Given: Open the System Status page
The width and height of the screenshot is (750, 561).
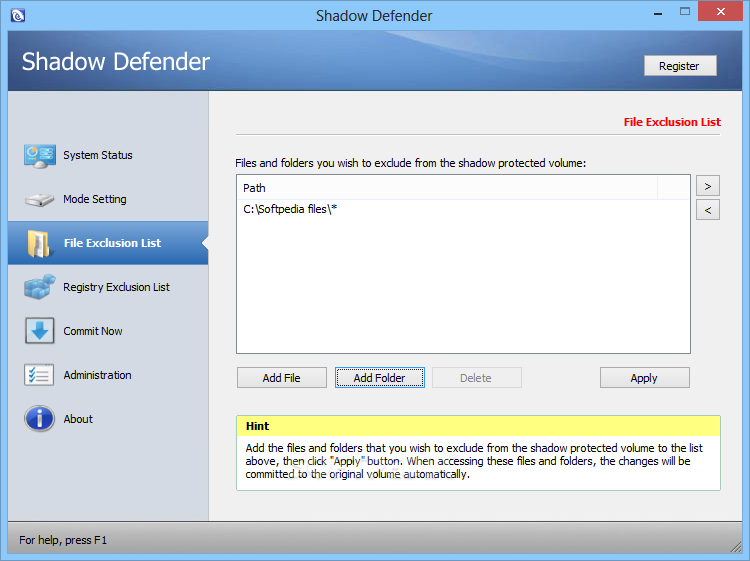Looking at the screenshot, I should 98,155.
